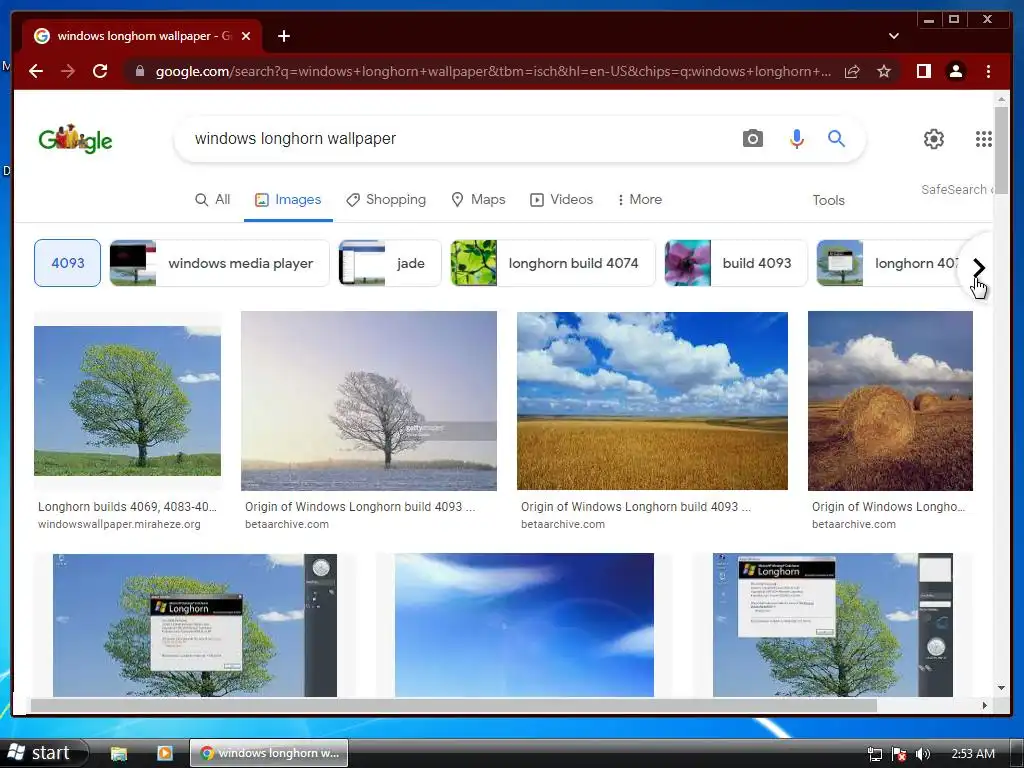The width and height of the screenshot is (1024, 768).
Task: Click in the Google search text field
Action: tap(457, 138)
